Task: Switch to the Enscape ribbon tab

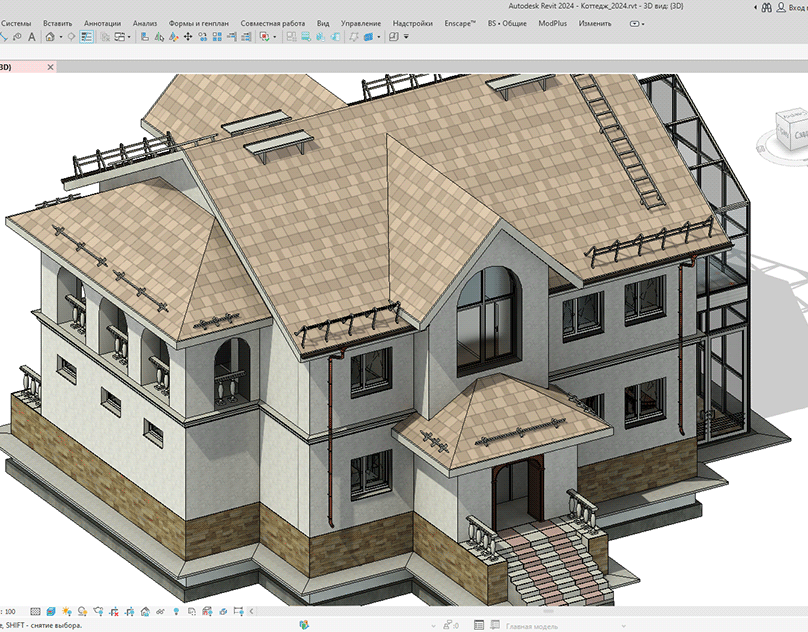Action: [x=460, y=22]
